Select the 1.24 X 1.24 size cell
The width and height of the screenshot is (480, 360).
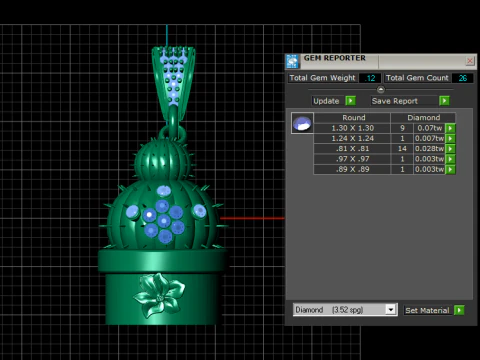(x=352, y=138)
